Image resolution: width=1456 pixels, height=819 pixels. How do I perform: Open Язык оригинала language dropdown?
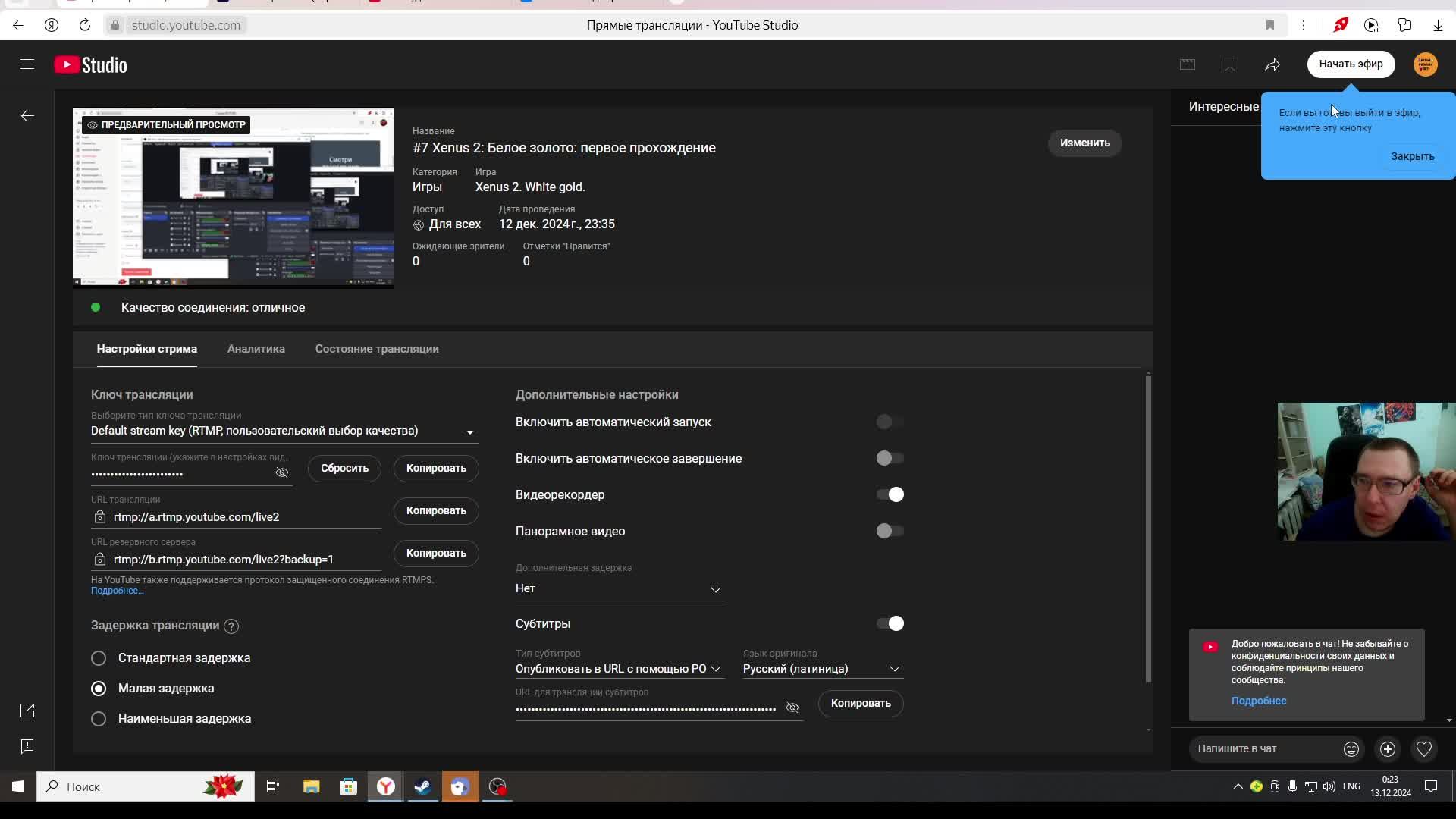pyautogui.click(x=822, y=669)
